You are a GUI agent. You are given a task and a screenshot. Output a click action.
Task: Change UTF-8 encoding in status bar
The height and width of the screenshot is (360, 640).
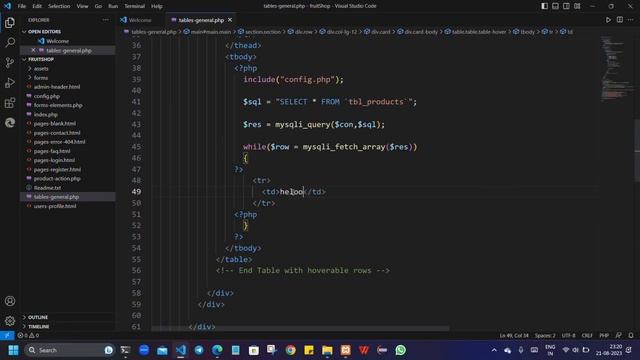pos(568,336)
